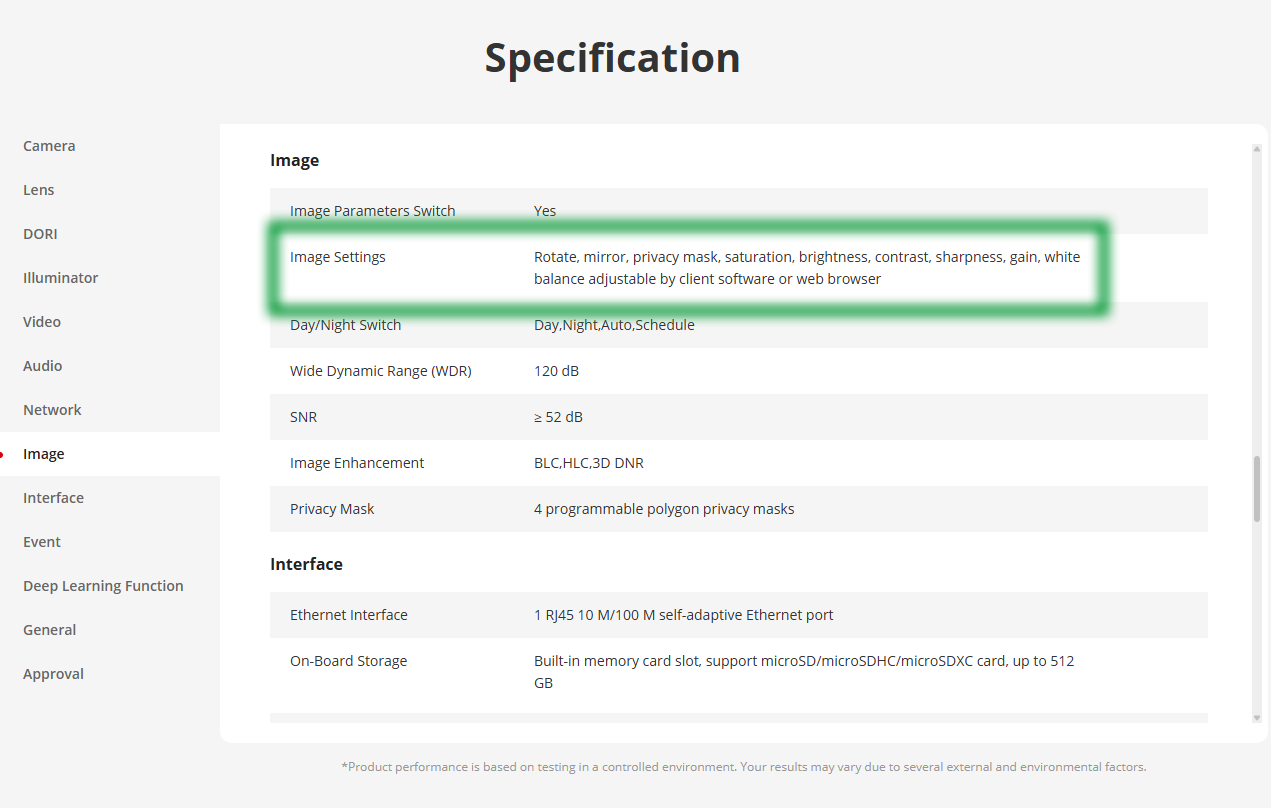
Task: Click the scrollbar up arrow
Action: [1257, 149]
